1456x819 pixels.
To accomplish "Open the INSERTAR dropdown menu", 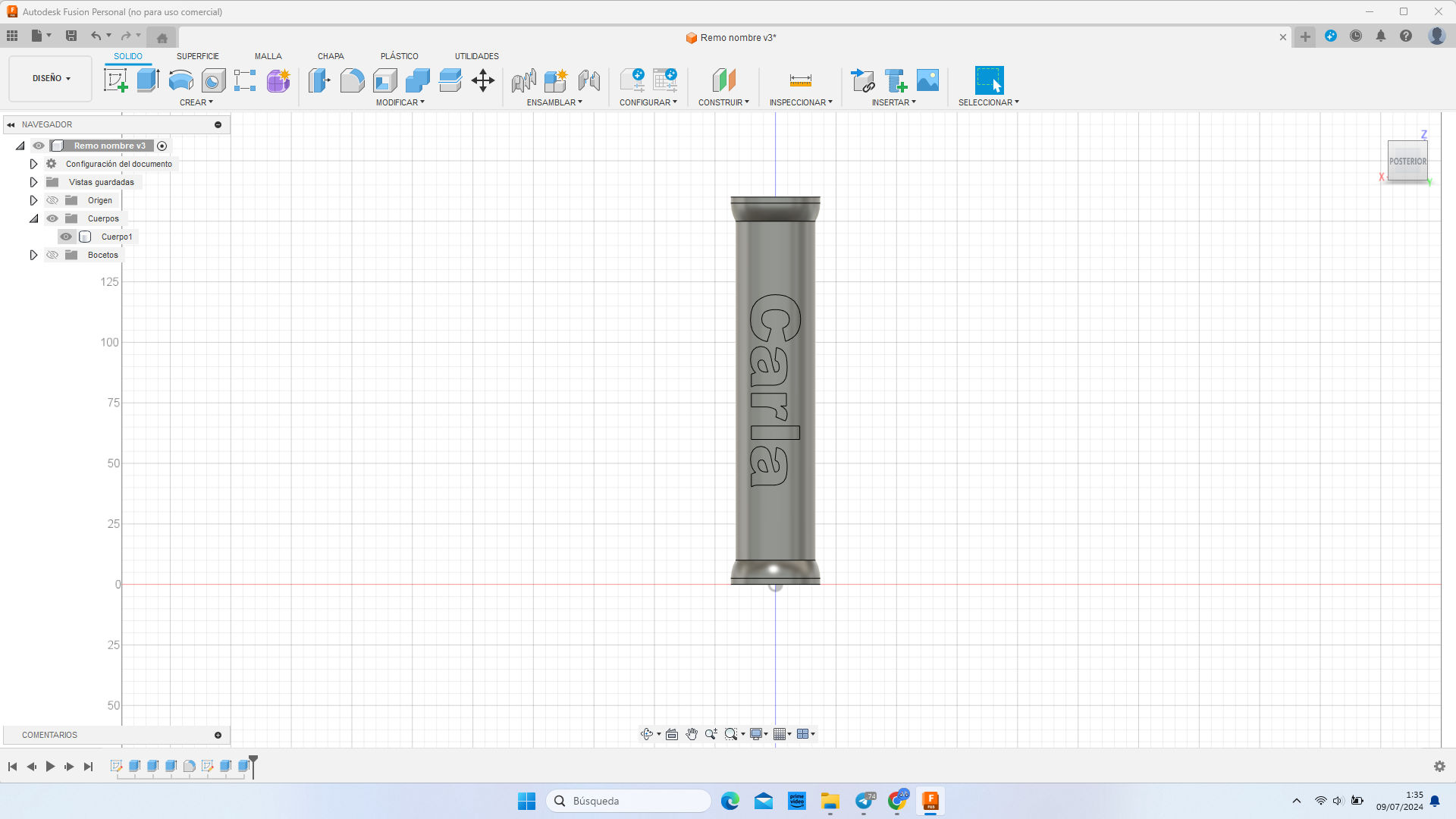I will [x=893, y=102].
